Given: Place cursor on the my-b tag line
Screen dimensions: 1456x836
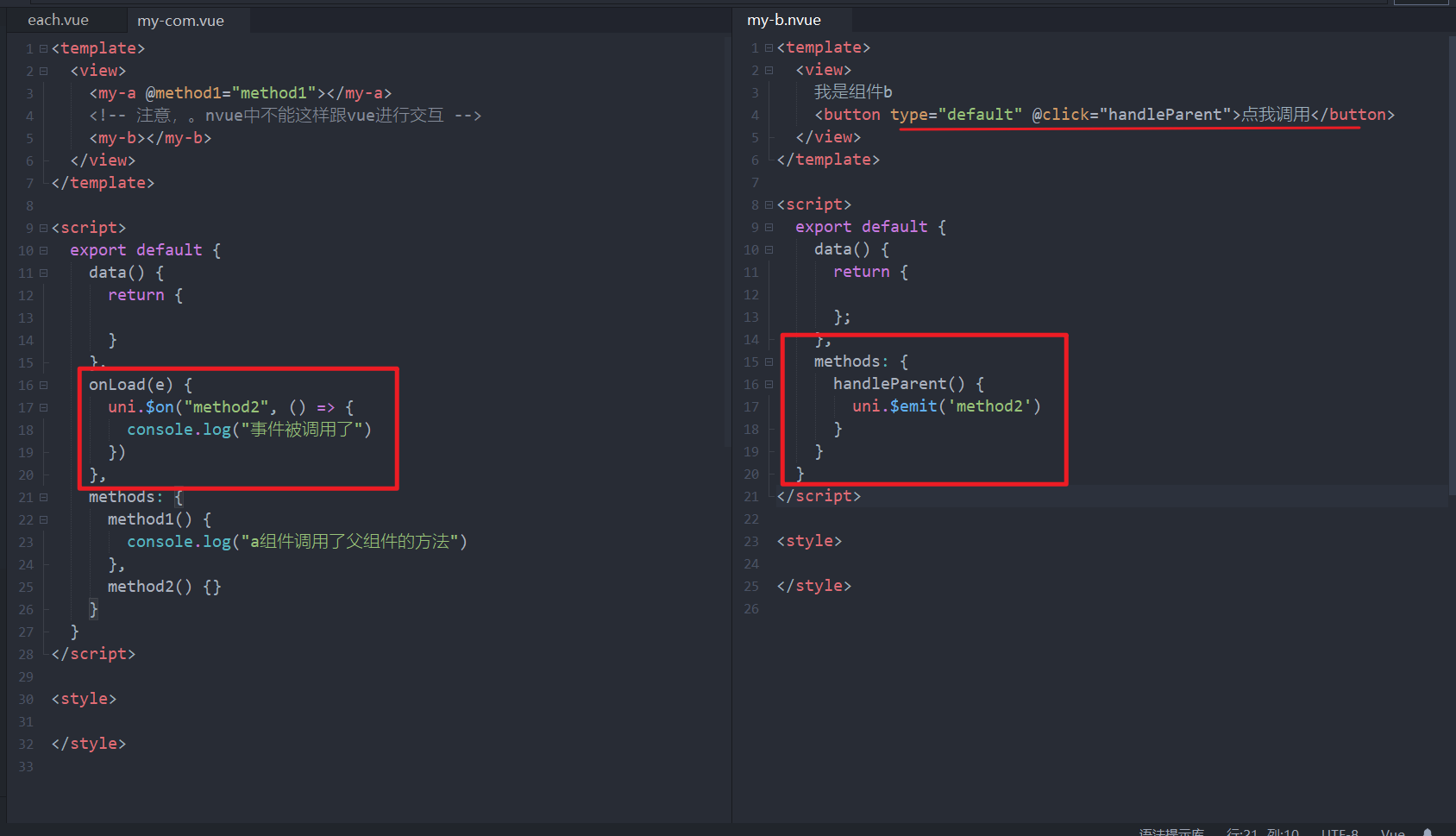Looking at the screenshot, I should [150, 138].
